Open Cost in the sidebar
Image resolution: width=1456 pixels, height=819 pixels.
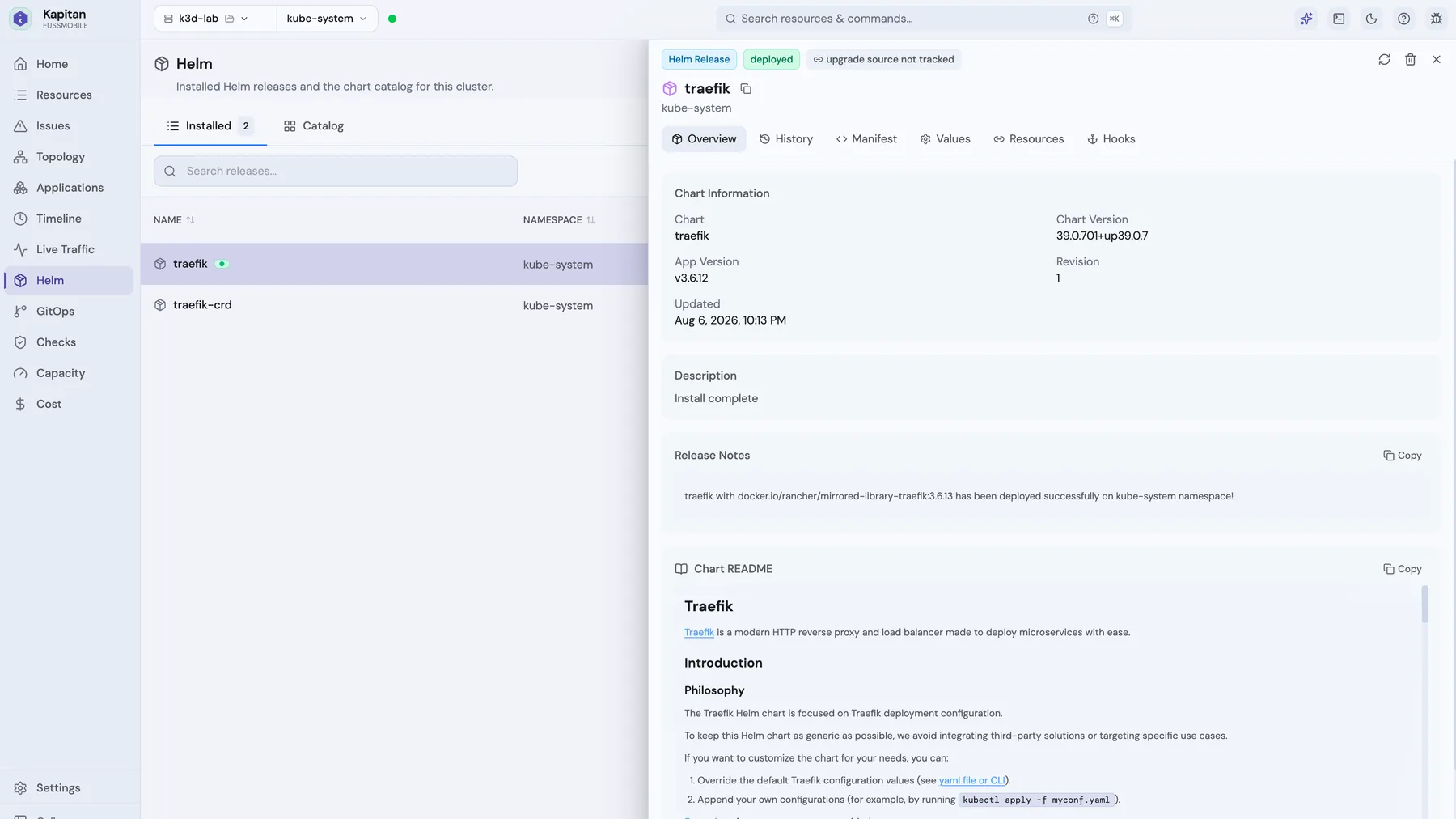pyautogui.click(x=69, y=404)
